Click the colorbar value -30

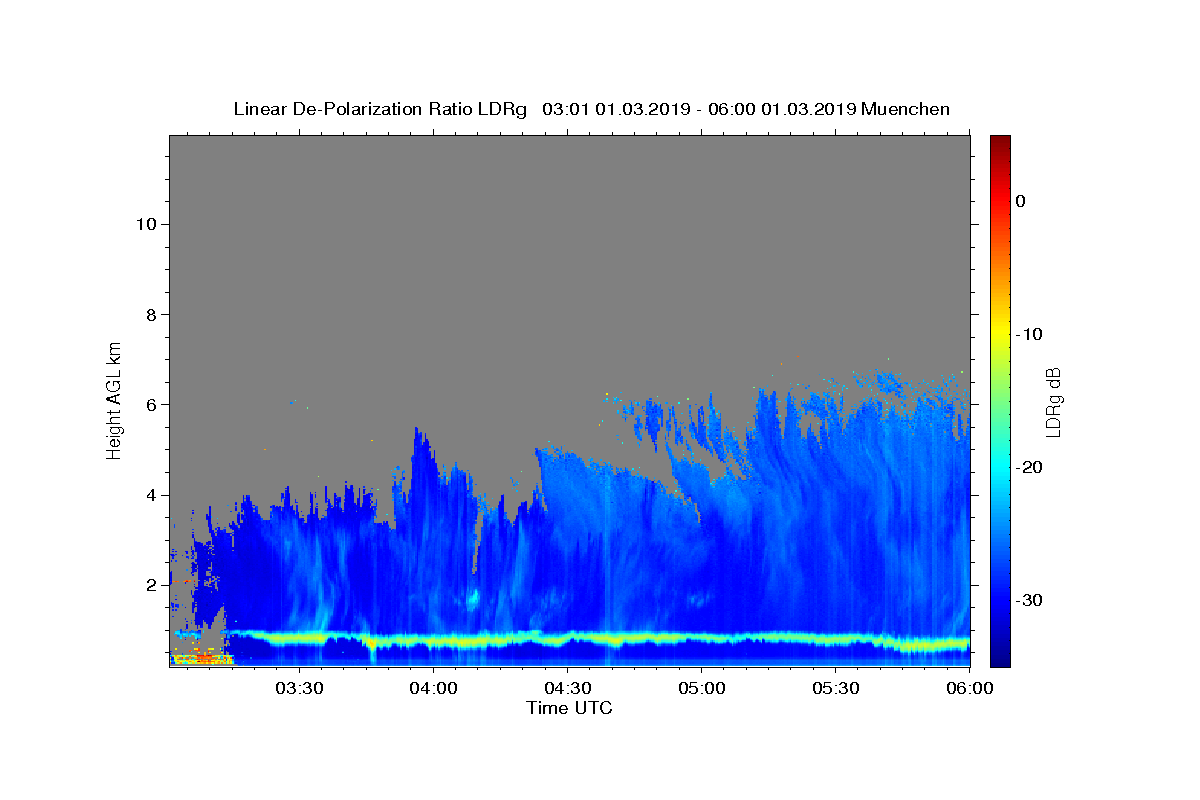[x=1029, y=600]
